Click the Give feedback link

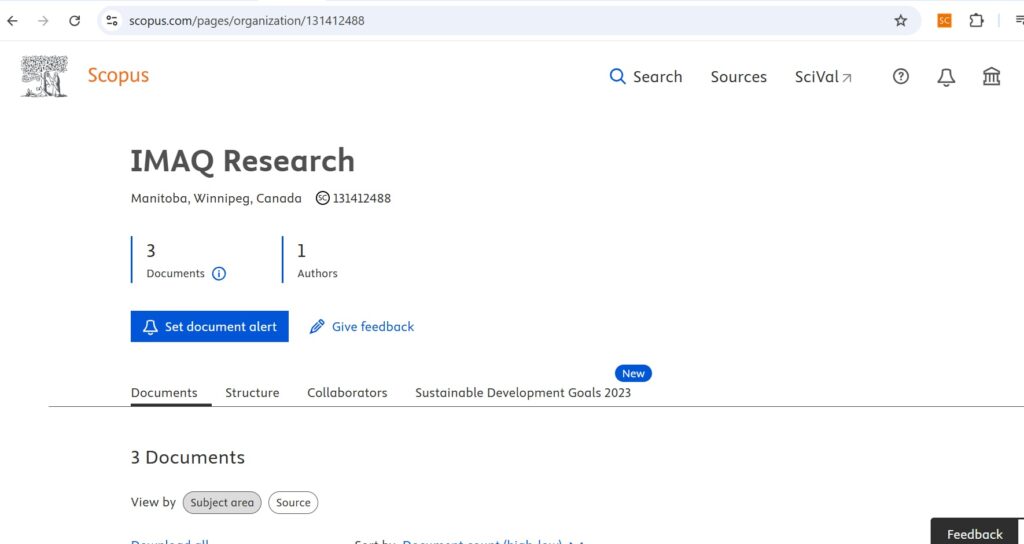point(362,327)
